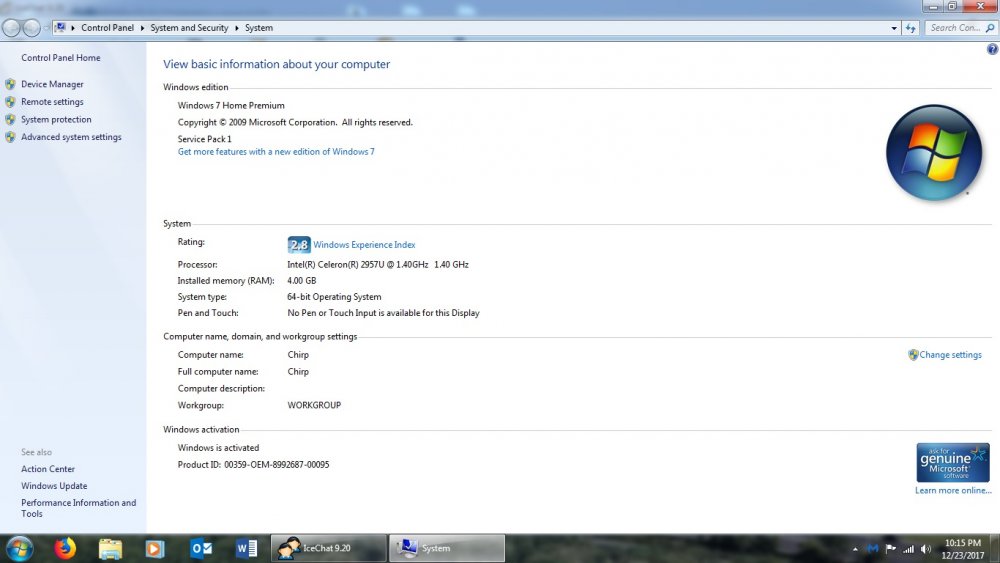The image size is (1000, 563).
Task: Click the shield icon beside System protection
Action: click(10, 119)
